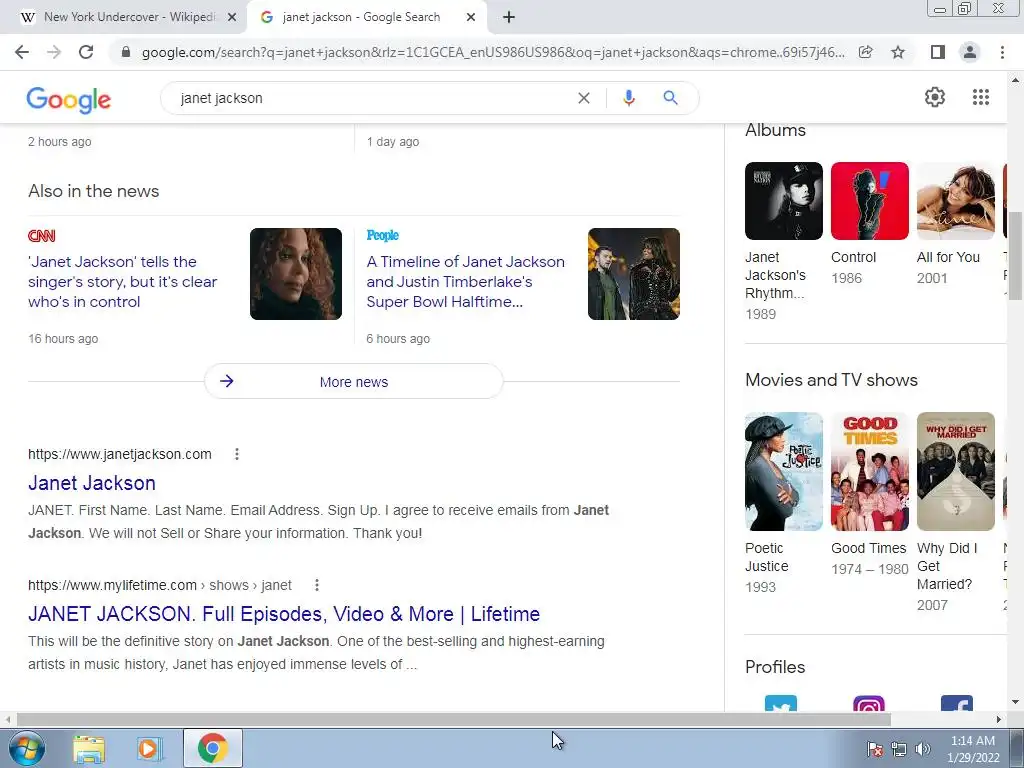This screenshot has height=768, width=1024.
Task: Open the Lifetime JANET JACKSON result
Action: (x=284, y=614)
